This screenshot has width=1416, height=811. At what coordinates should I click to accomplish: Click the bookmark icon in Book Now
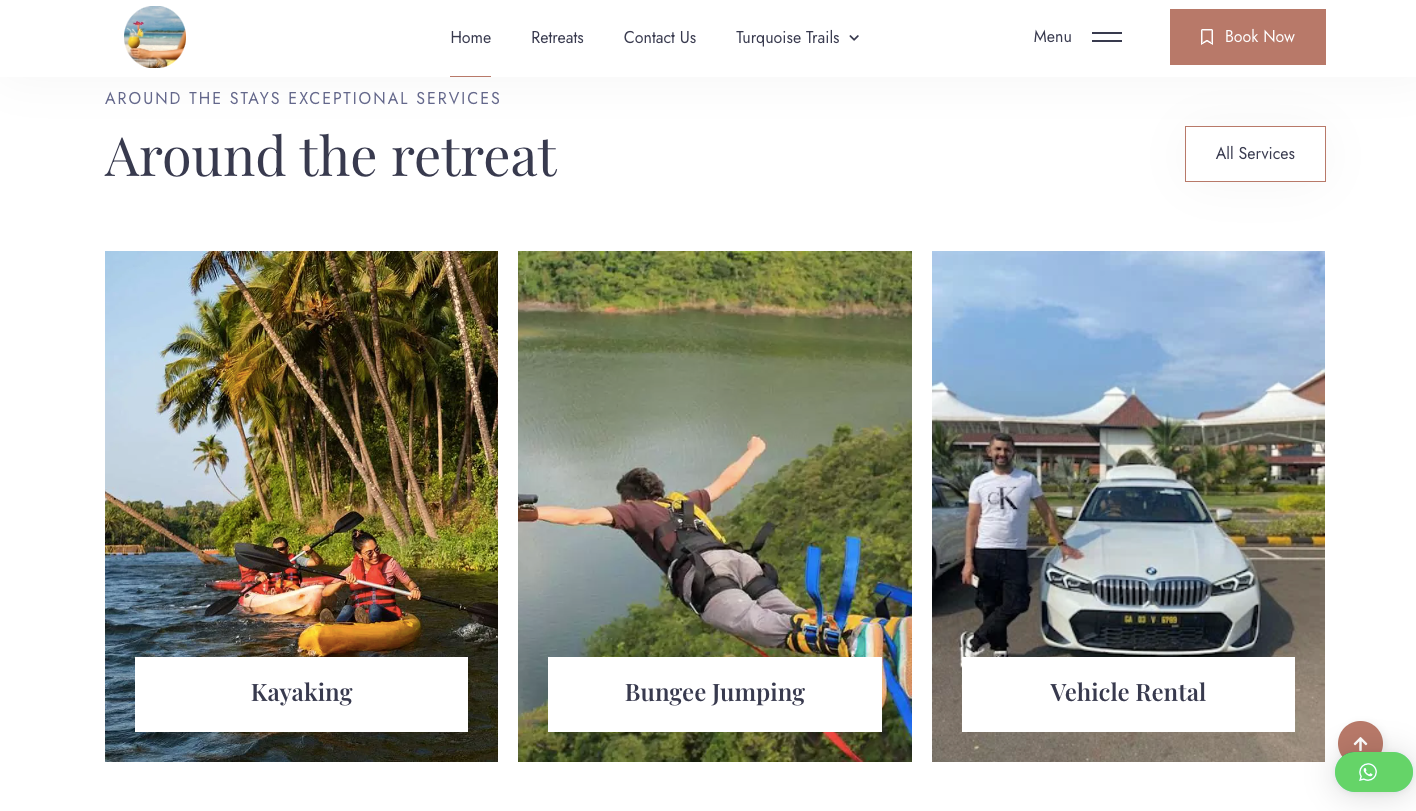click(1207, 37)
